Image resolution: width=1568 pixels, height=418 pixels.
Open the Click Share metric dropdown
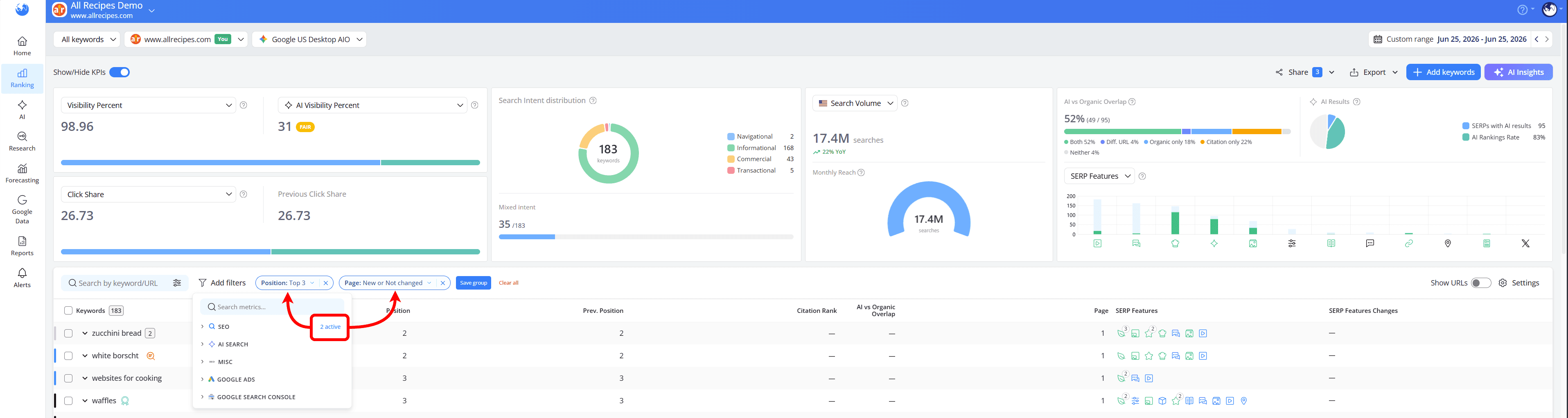click(148, 195)
